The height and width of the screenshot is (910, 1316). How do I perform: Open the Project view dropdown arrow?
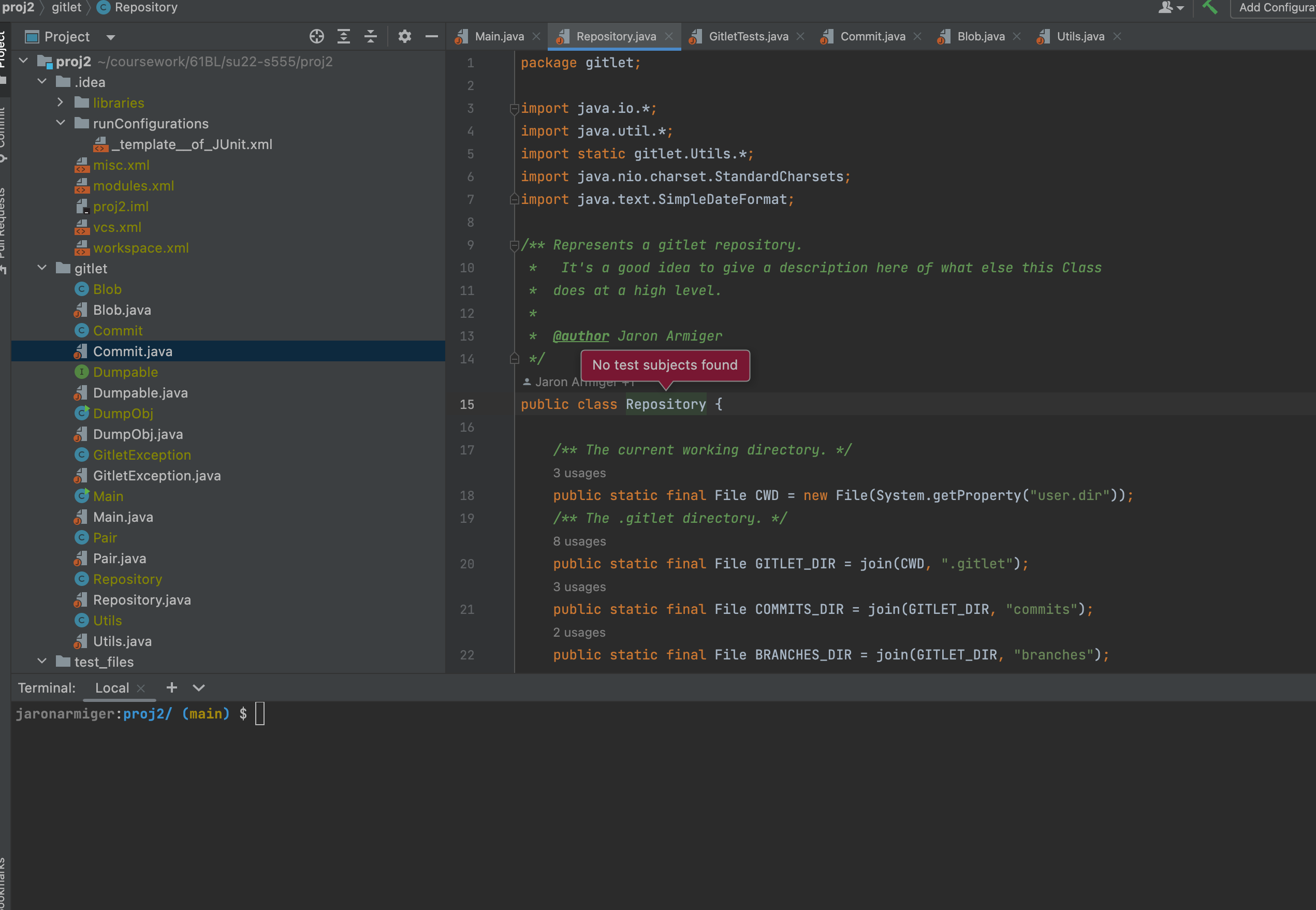[111, 38]
